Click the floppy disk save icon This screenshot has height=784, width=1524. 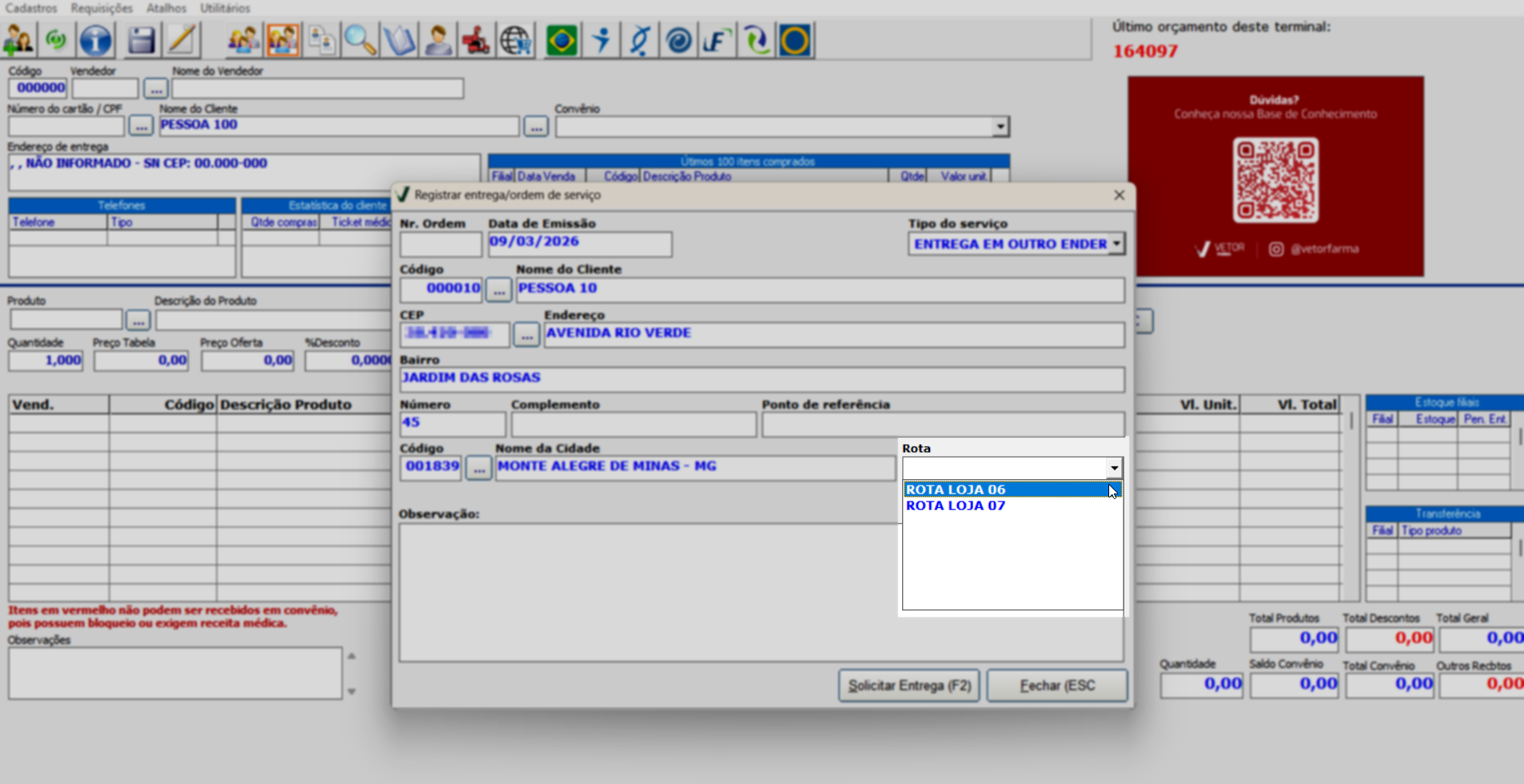click(x=141, y=40)
